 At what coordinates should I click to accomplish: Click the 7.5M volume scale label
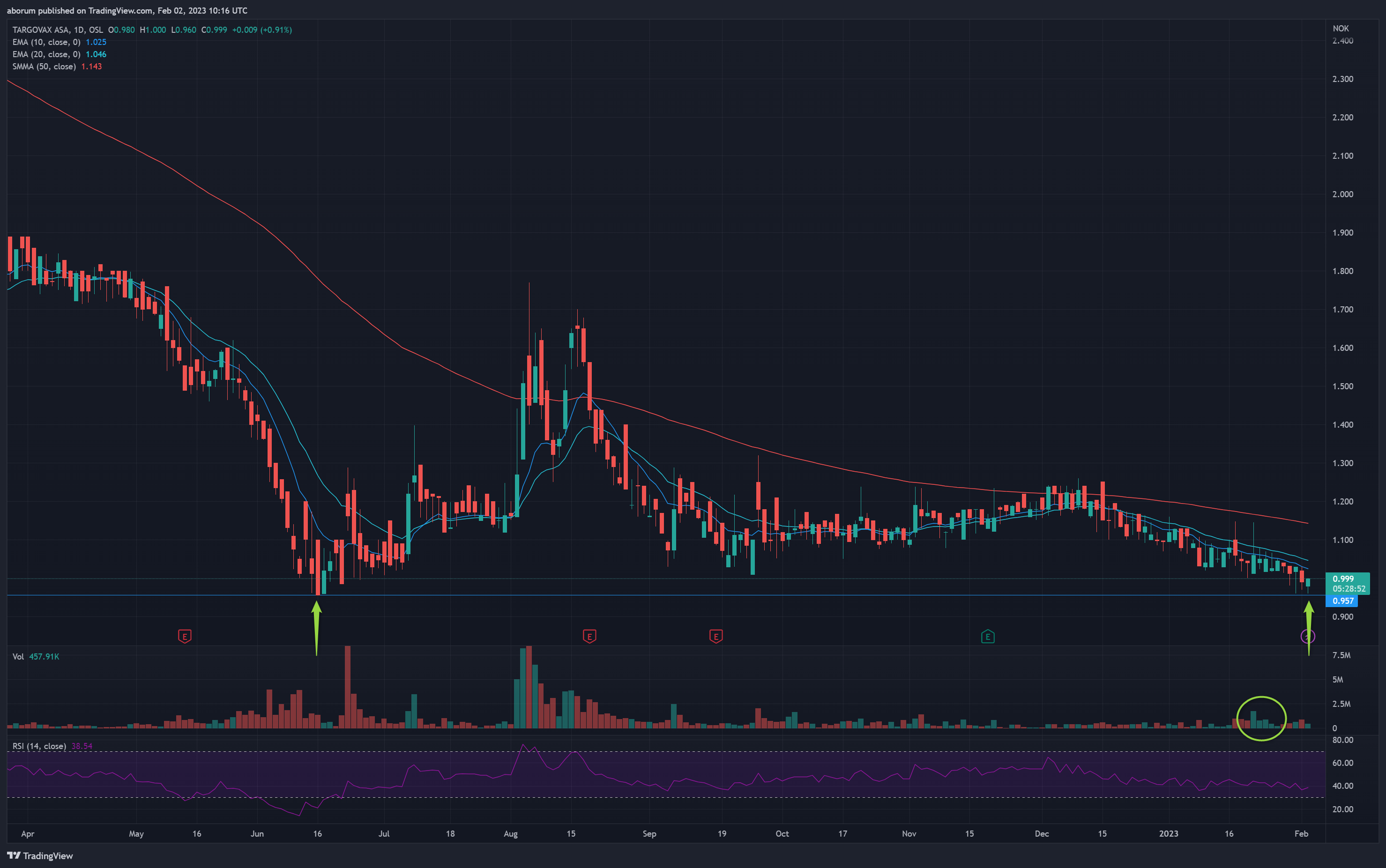click(1341, 655)
